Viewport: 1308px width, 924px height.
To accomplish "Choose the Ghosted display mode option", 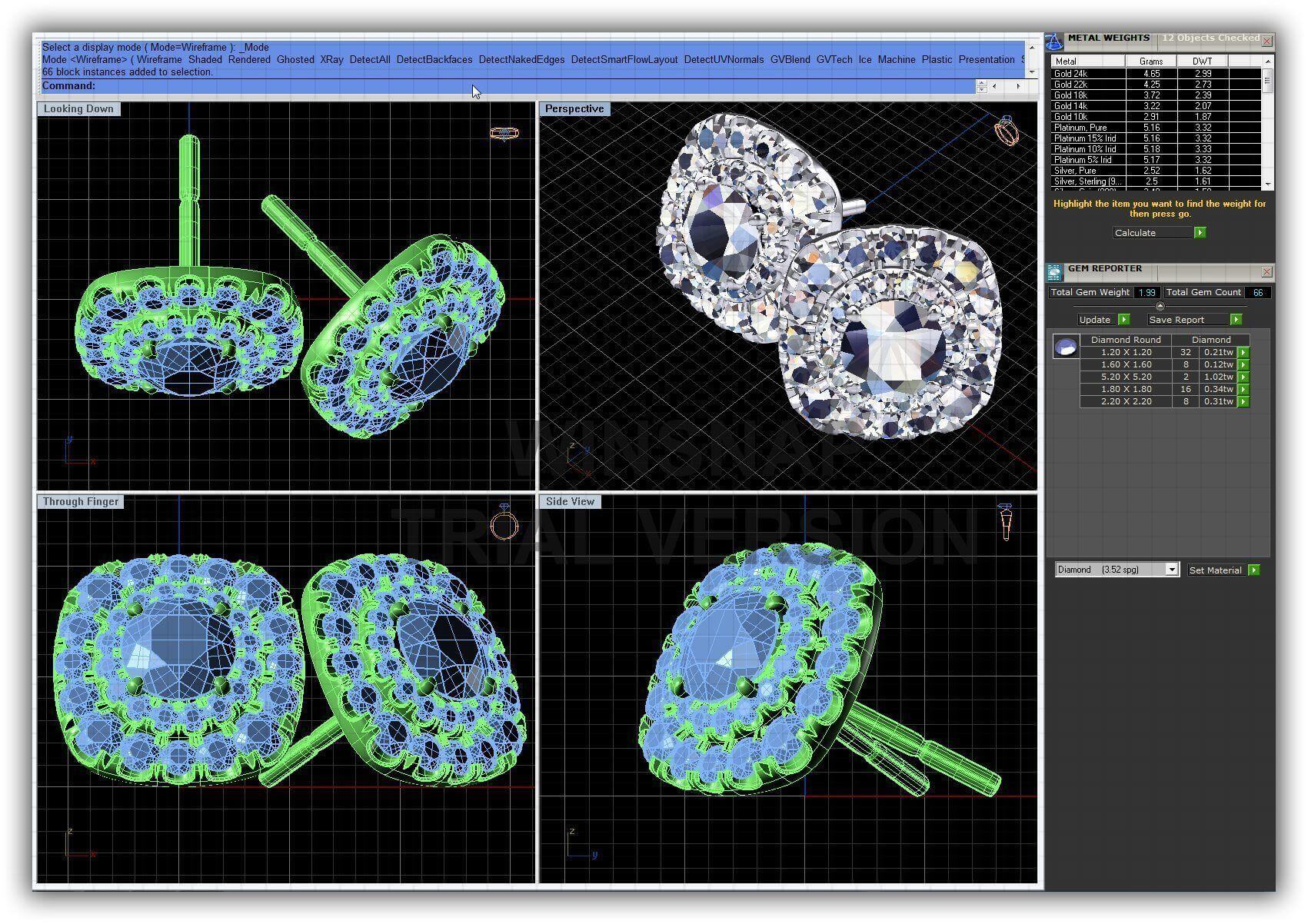I will coord(295,60).
